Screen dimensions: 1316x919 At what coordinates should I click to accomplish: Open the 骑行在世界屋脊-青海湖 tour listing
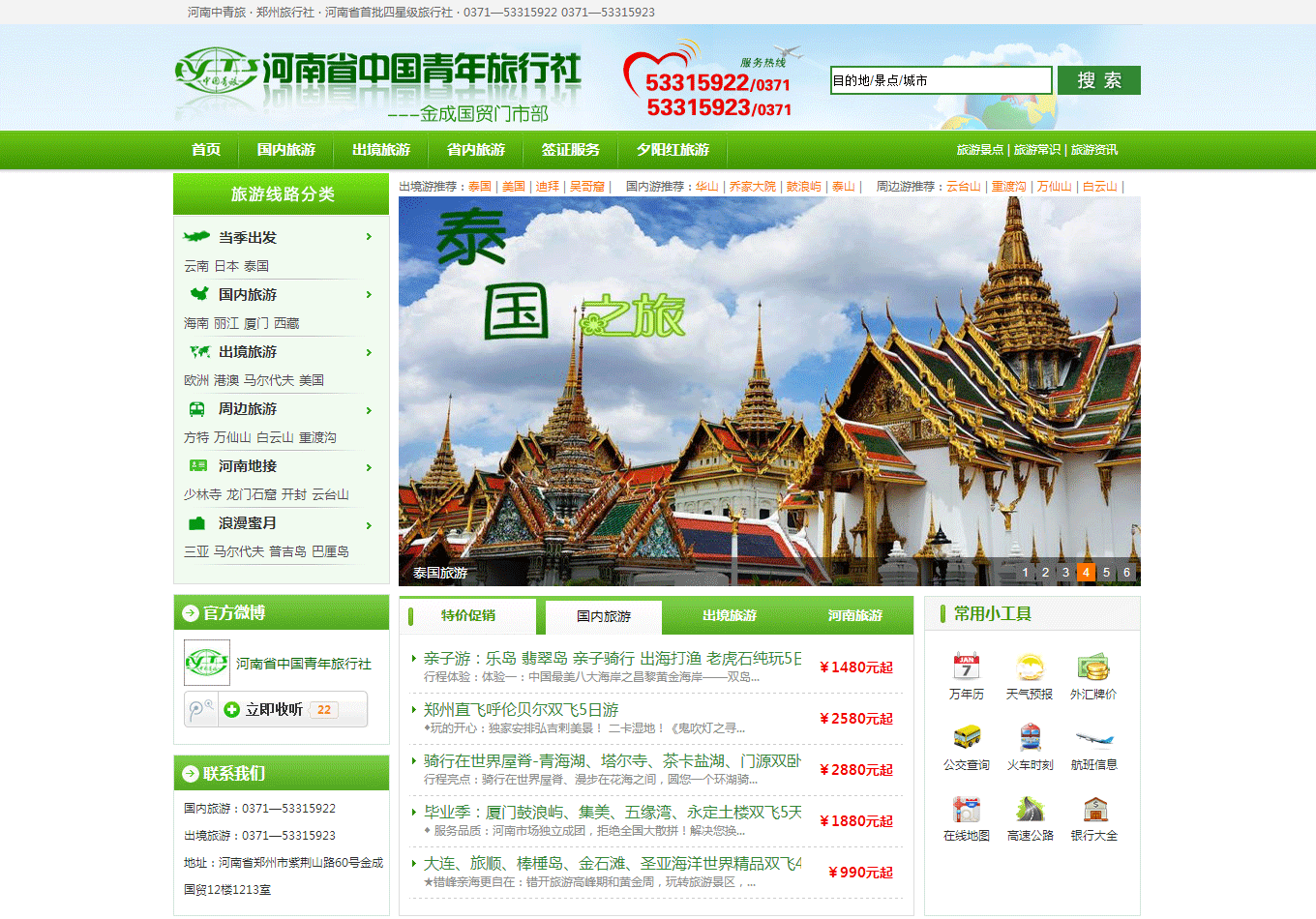tap(612, 760)
